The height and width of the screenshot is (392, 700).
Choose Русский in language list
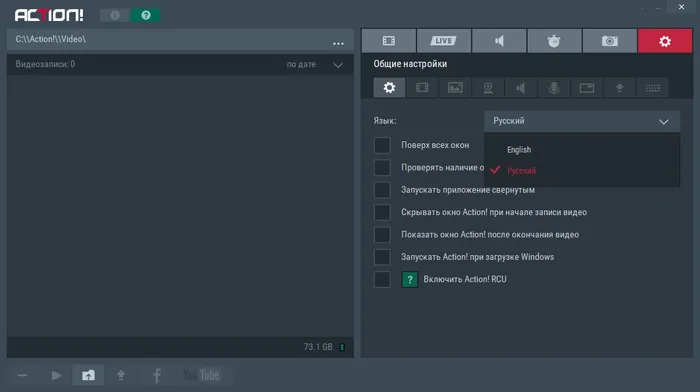[x=521, y=171]
